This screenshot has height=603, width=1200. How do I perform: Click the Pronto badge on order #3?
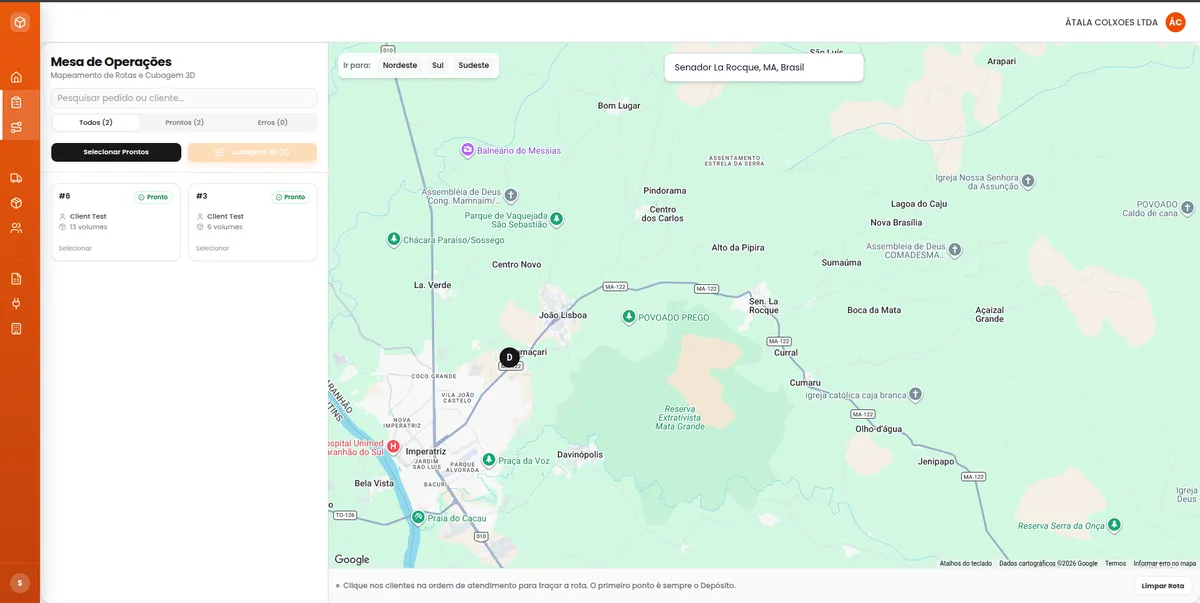[291, 197]
